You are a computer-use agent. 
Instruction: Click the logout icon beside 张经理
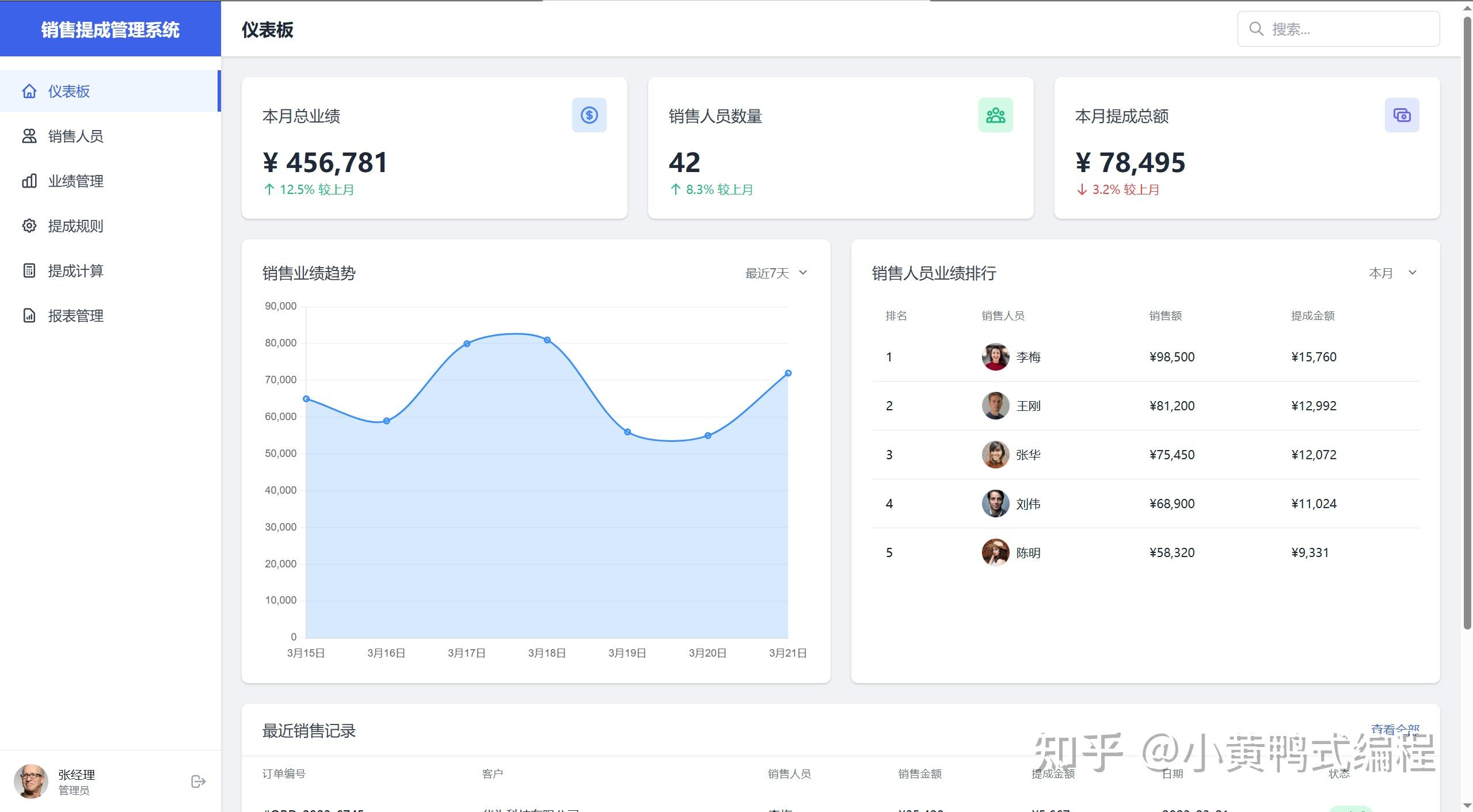click(198, 781)
